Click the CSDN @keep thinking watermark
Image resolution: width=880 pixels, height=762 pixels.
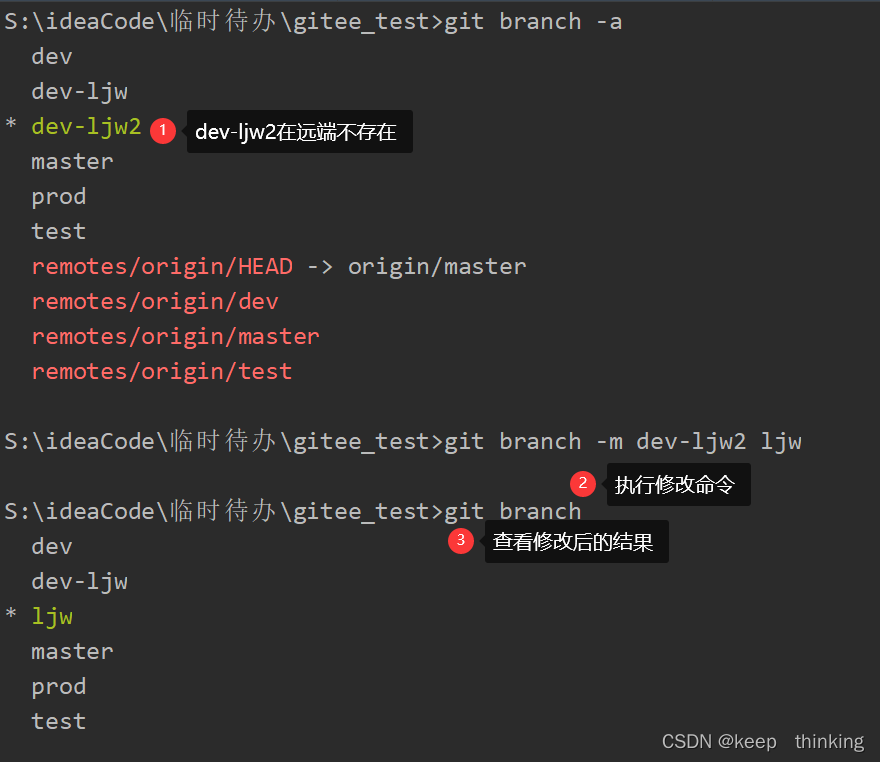pyautogui.click(x=763, y=741)
